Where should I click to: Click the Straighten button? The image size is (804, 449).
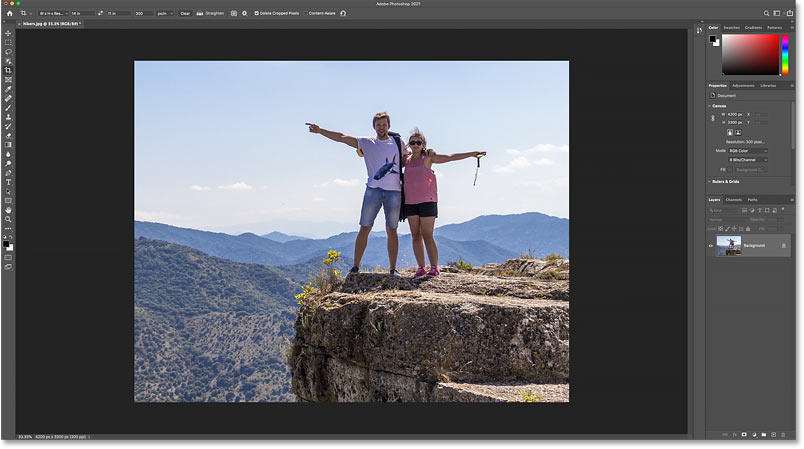click(210, 13)
